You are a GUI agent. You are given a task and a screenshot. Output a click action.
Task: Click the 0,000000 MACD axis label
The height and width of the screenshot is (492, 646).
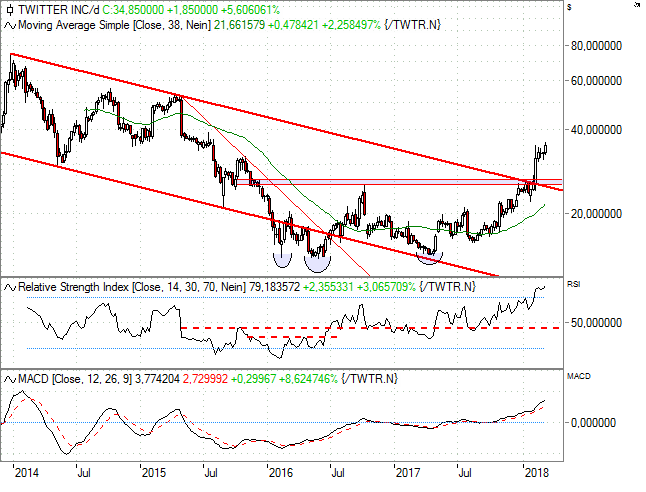click(x=593, y=423)
